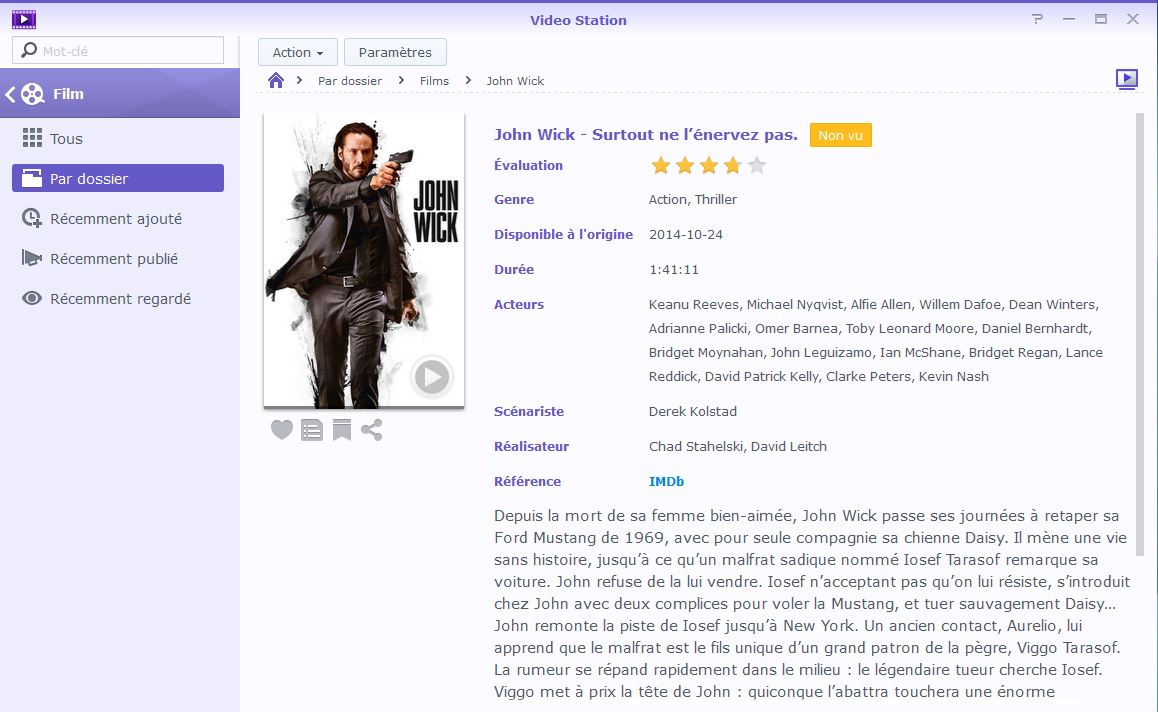Click the duration value 1:41:11
Screen dimensions: 1158x712
674,270
